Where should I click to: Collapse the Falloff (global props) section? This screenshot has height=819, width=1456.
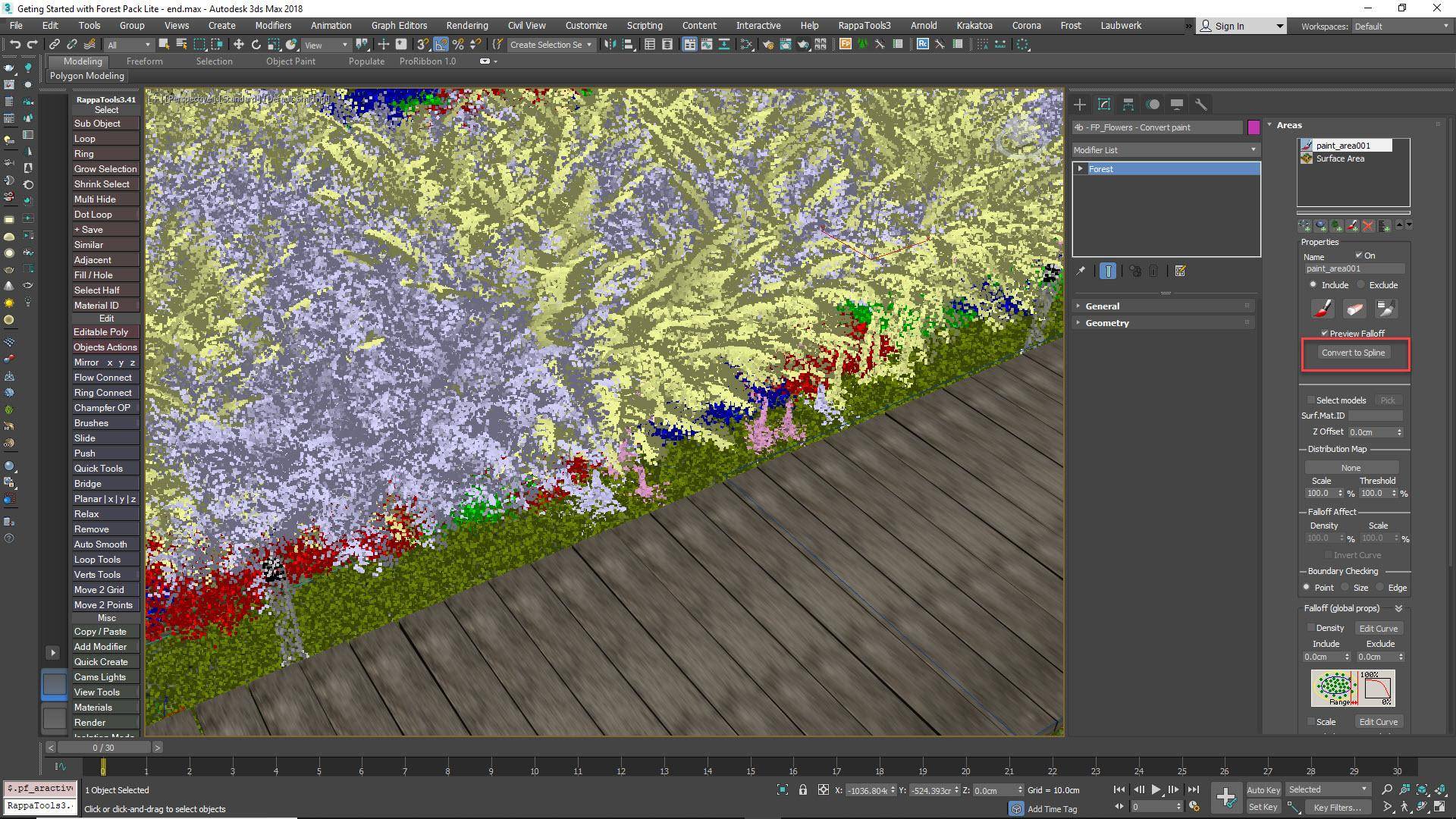[1398, 607]
